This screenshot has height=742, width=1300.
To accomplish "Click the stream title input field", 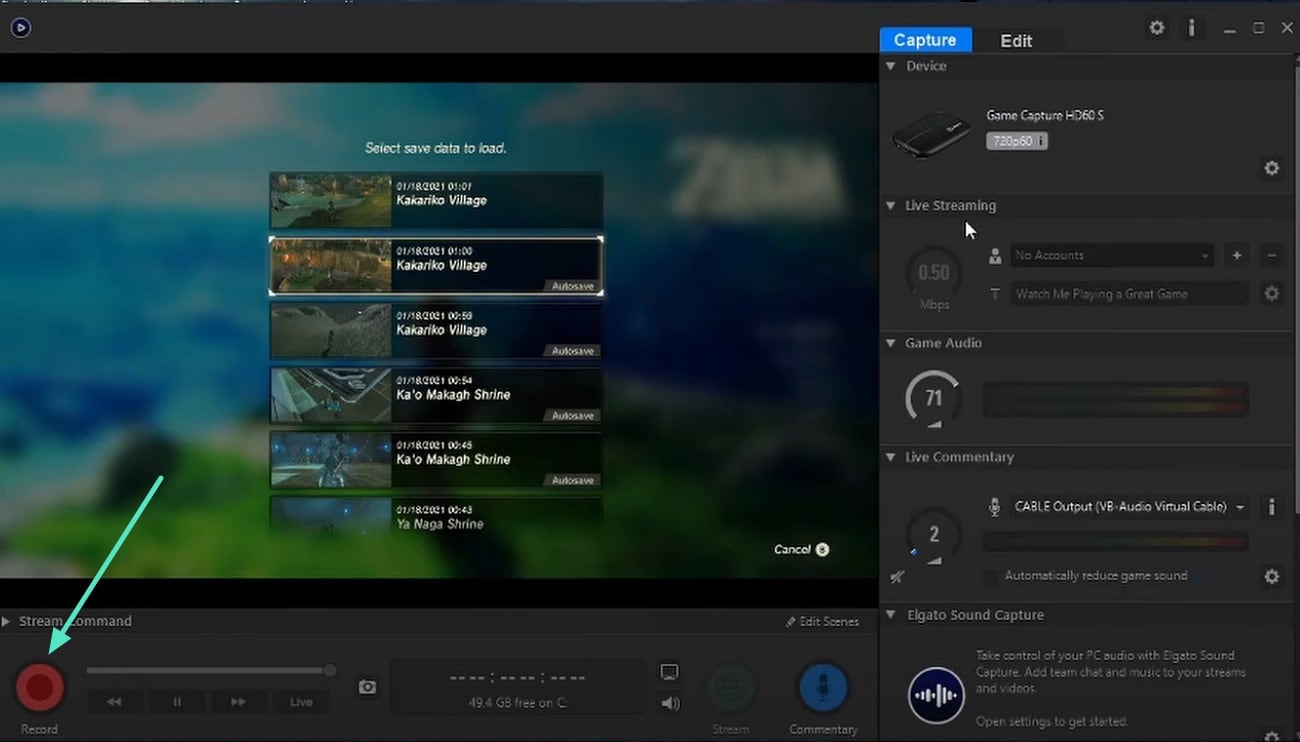I will pyautogui.click(x=1129, y=294).
